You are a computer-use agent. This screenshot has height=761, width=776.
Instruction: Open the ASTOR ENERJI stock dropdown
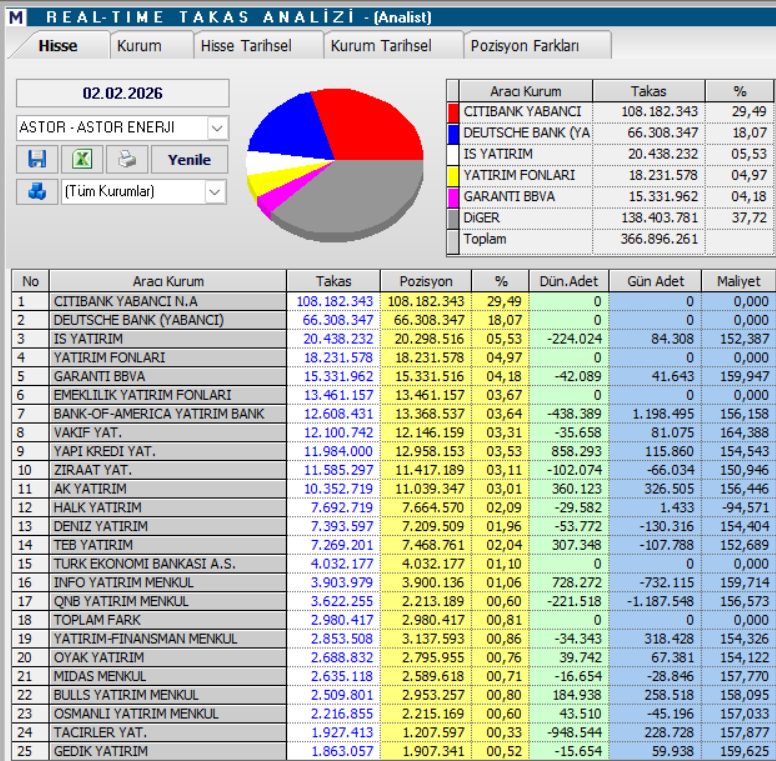tap(217, 128)
